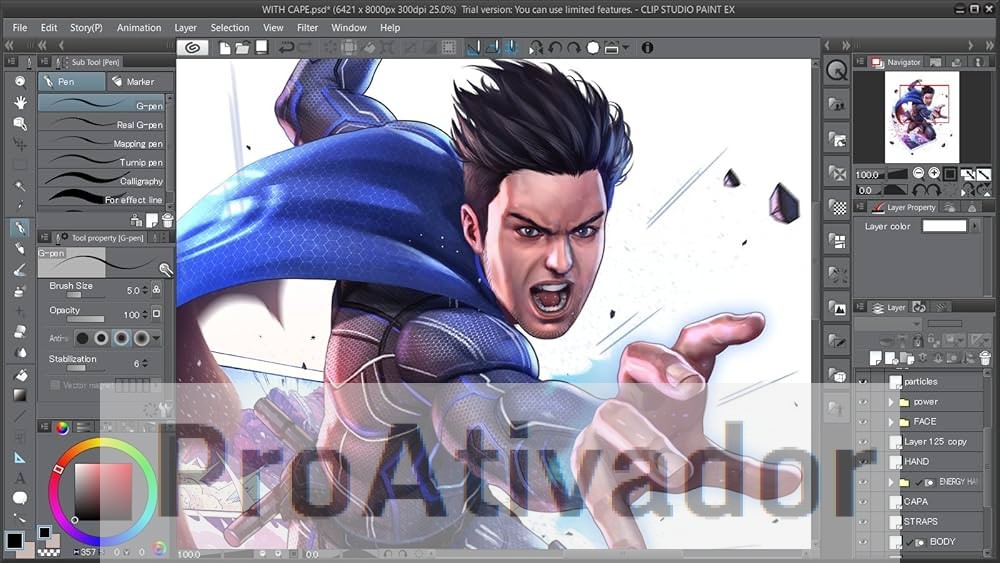The width and height of the screenshot is (1000, 563).
Task: Toggle visibility of STRAPS layer
Action: (863, 521)
